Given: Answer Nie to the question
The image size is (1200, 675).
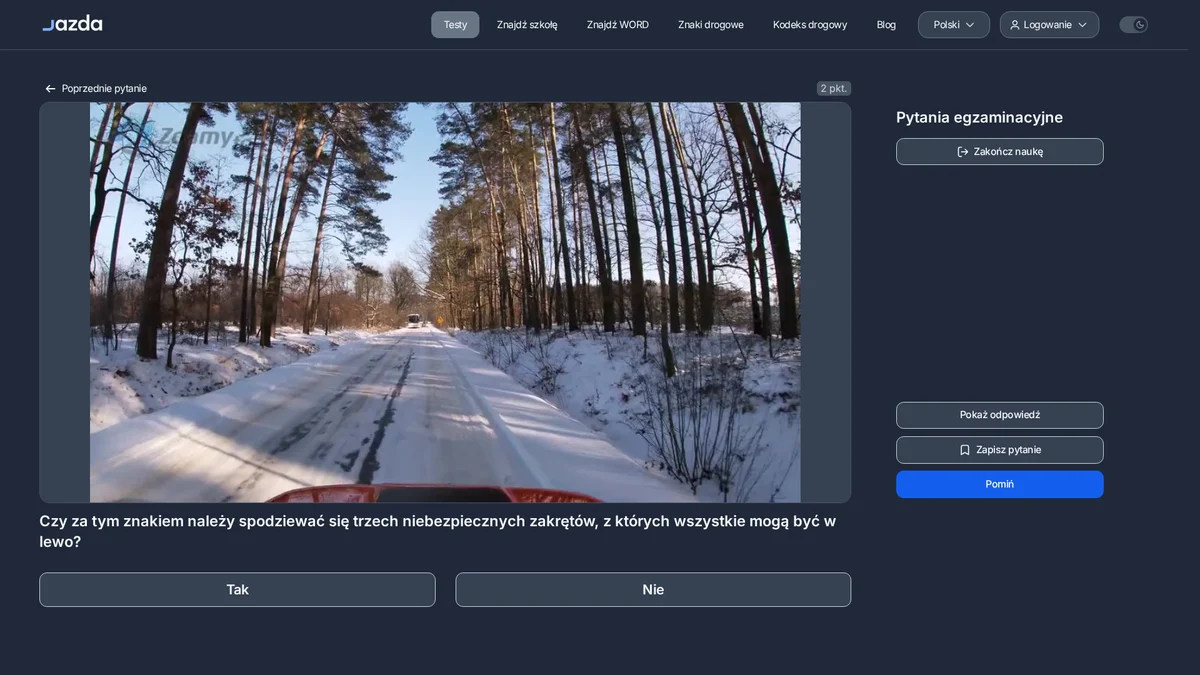Looking at the screenshot, I should (653, 590).
